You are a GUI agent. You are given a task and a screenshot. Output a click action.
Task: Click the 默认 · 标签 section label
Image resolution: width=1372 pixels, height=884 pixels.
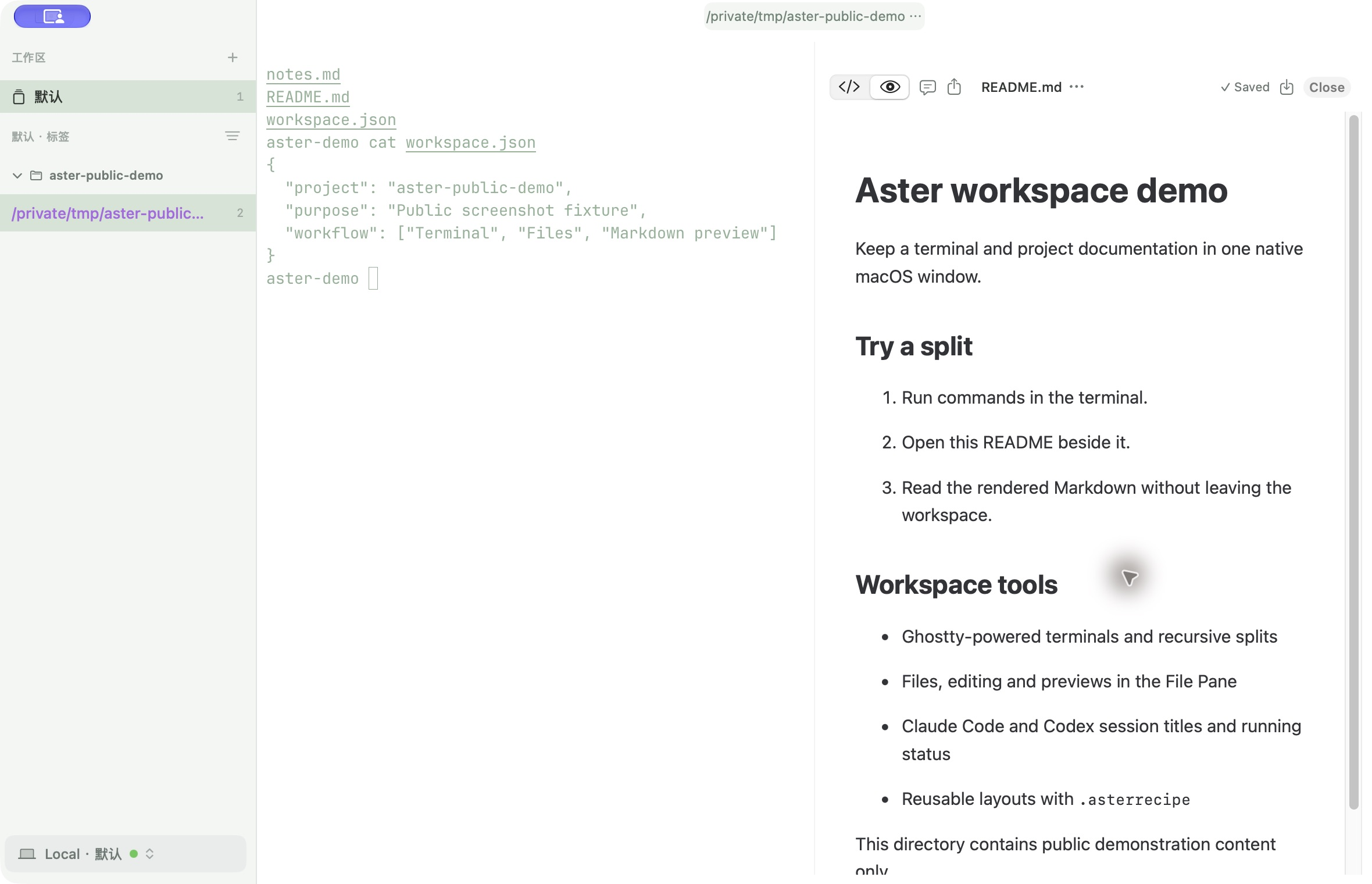click(41, 137)
